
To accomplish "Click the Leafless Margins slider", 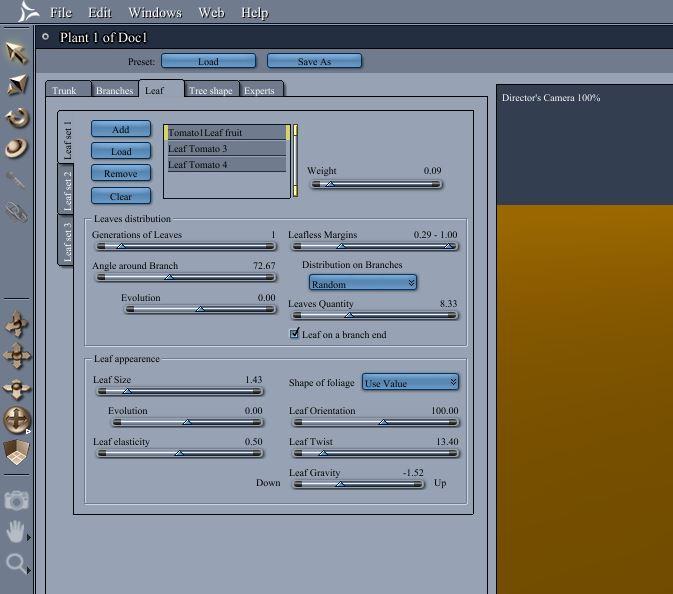I will [x=375, y=246].
